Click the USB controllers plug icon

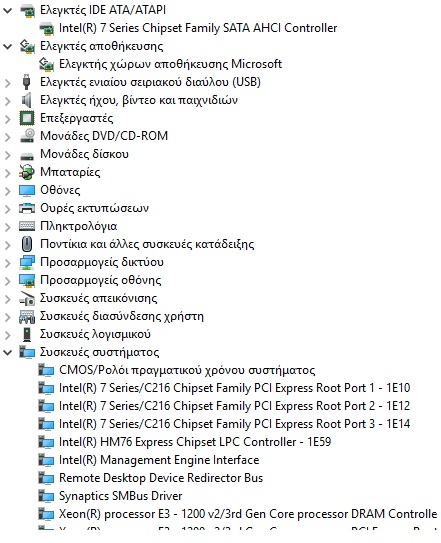[x=26, y=82]
